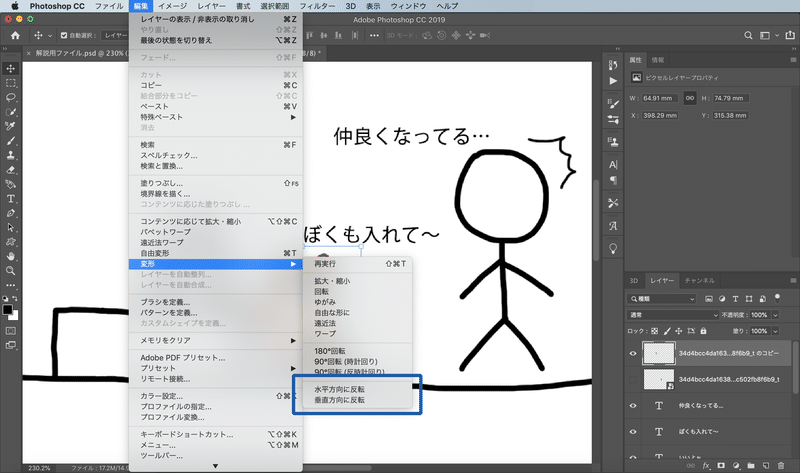Open the search magnifier in options bar

coord(748,35)
